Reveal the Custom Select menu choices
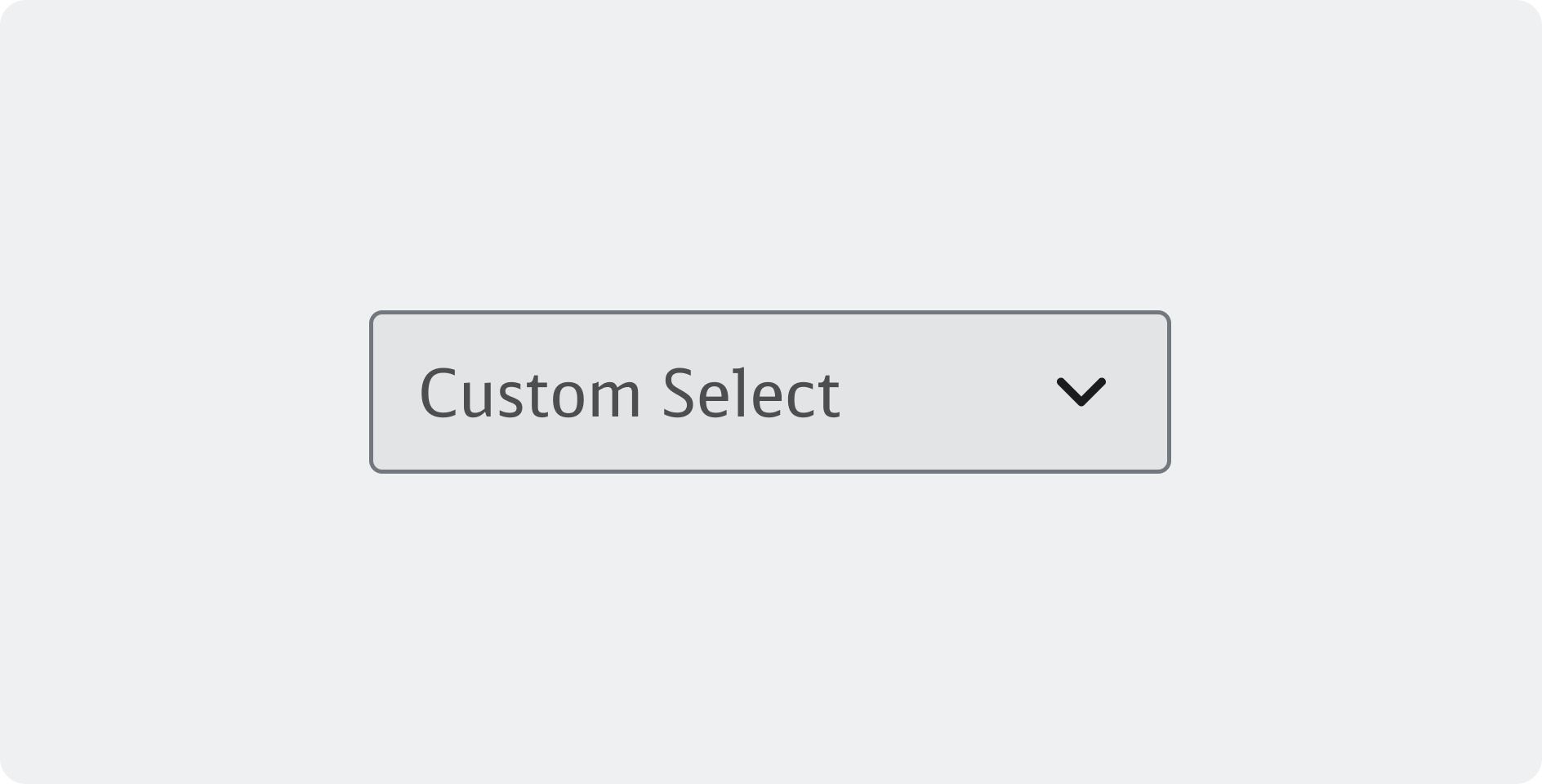This screenshot has height=784, width=1542. 769,392
